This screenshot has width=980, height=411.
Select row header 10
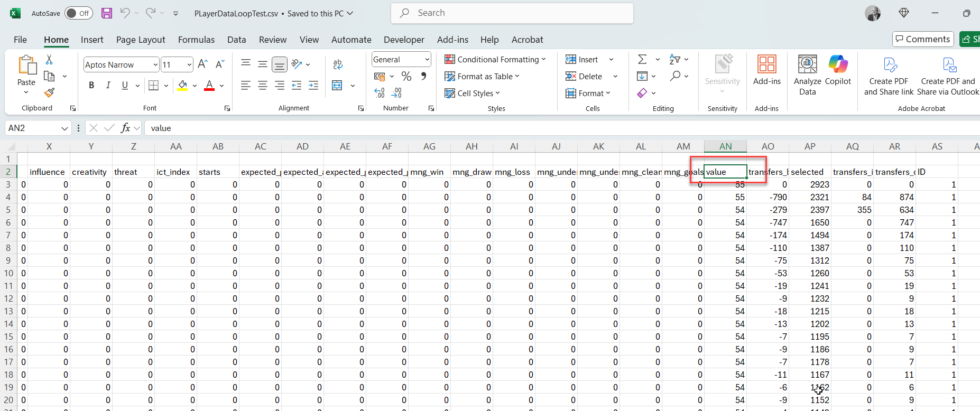pos(9,273)
